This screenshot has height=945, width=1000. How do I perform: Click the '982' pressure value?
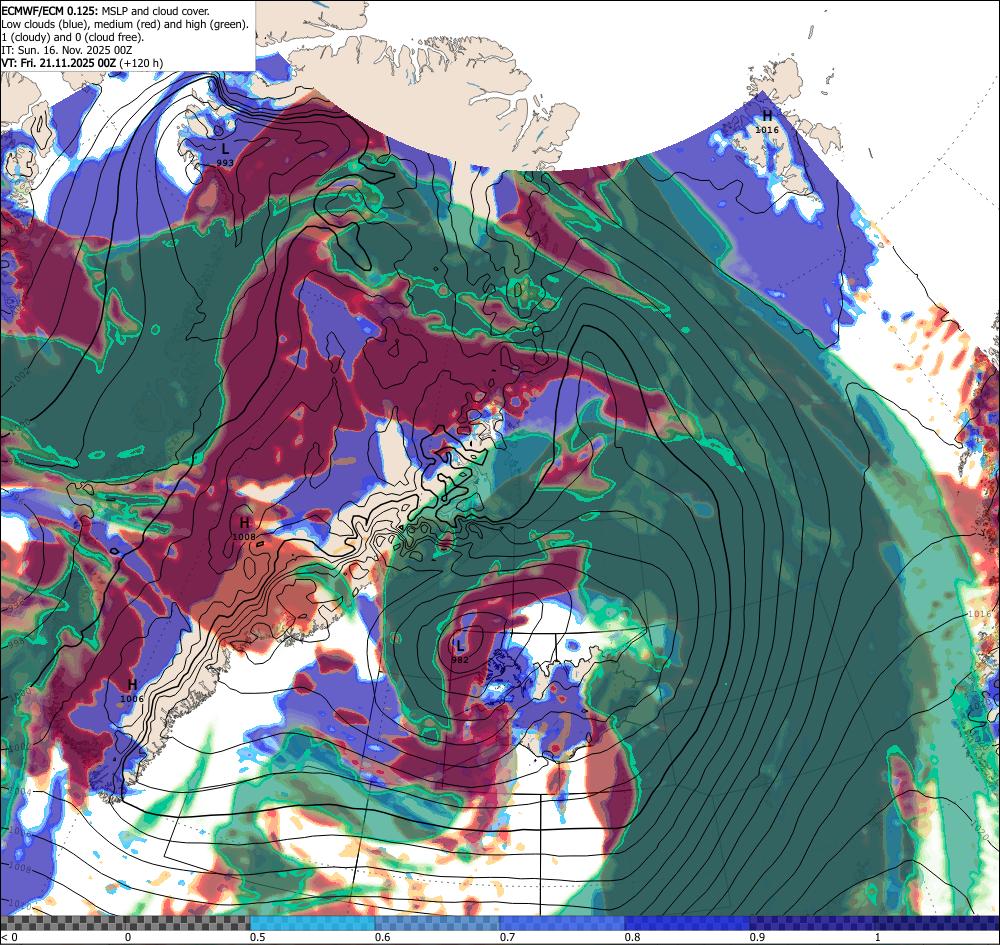tap(460, 659)
